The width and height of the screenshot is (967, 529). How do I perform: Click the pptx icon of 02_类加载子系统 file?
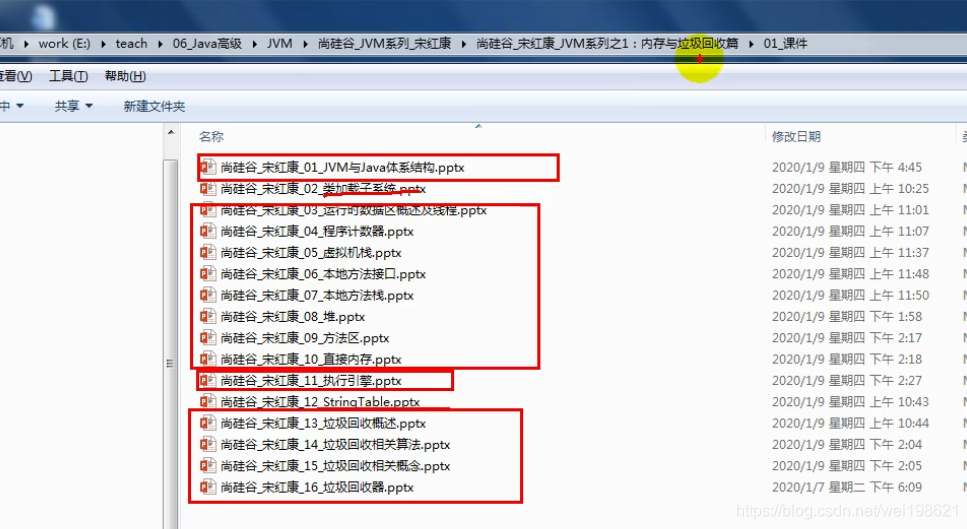coord(208,189)
